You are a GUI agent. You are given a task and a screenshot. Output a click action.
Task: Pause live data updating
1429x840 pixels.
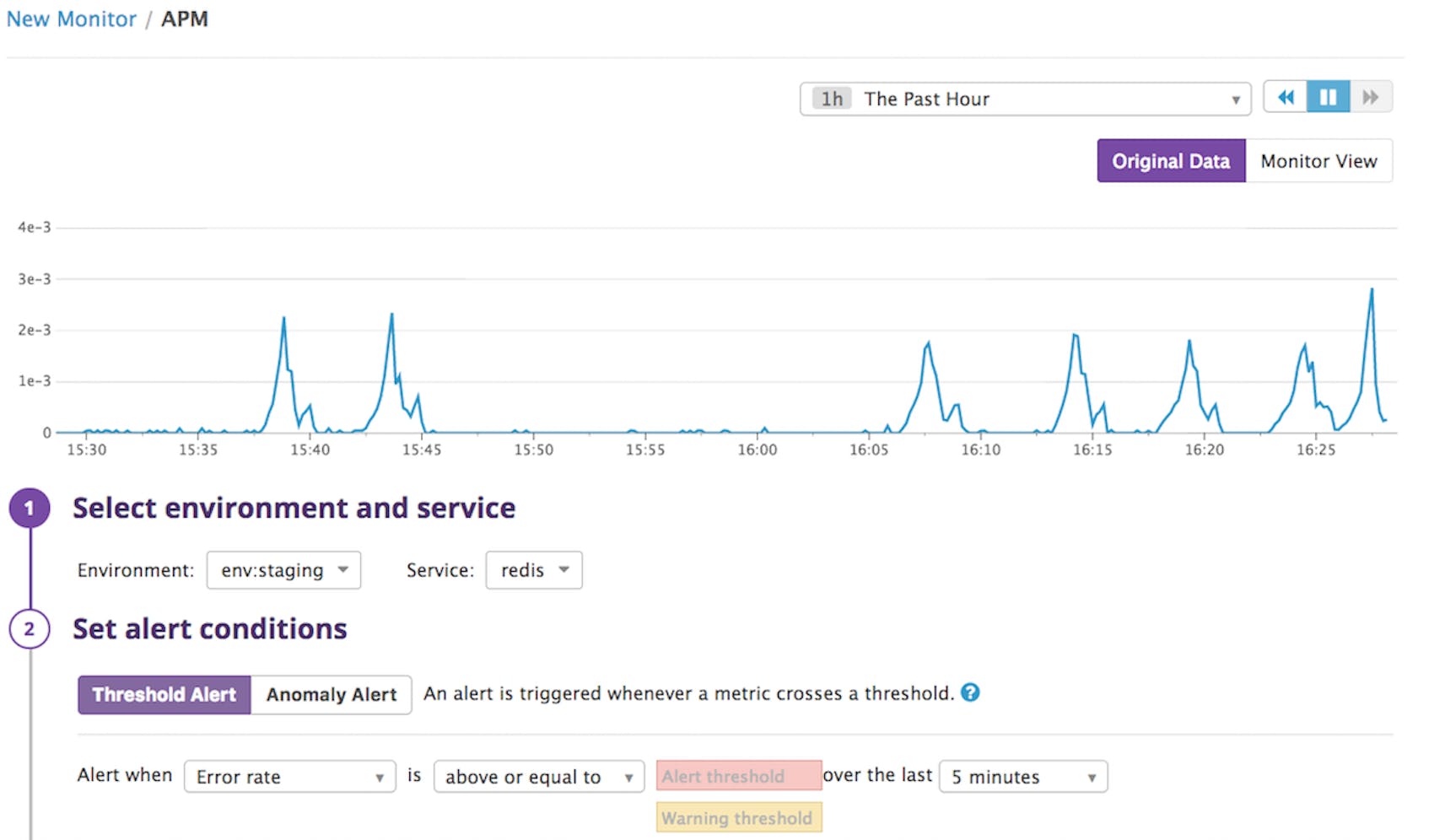[x=1328, y=97]
